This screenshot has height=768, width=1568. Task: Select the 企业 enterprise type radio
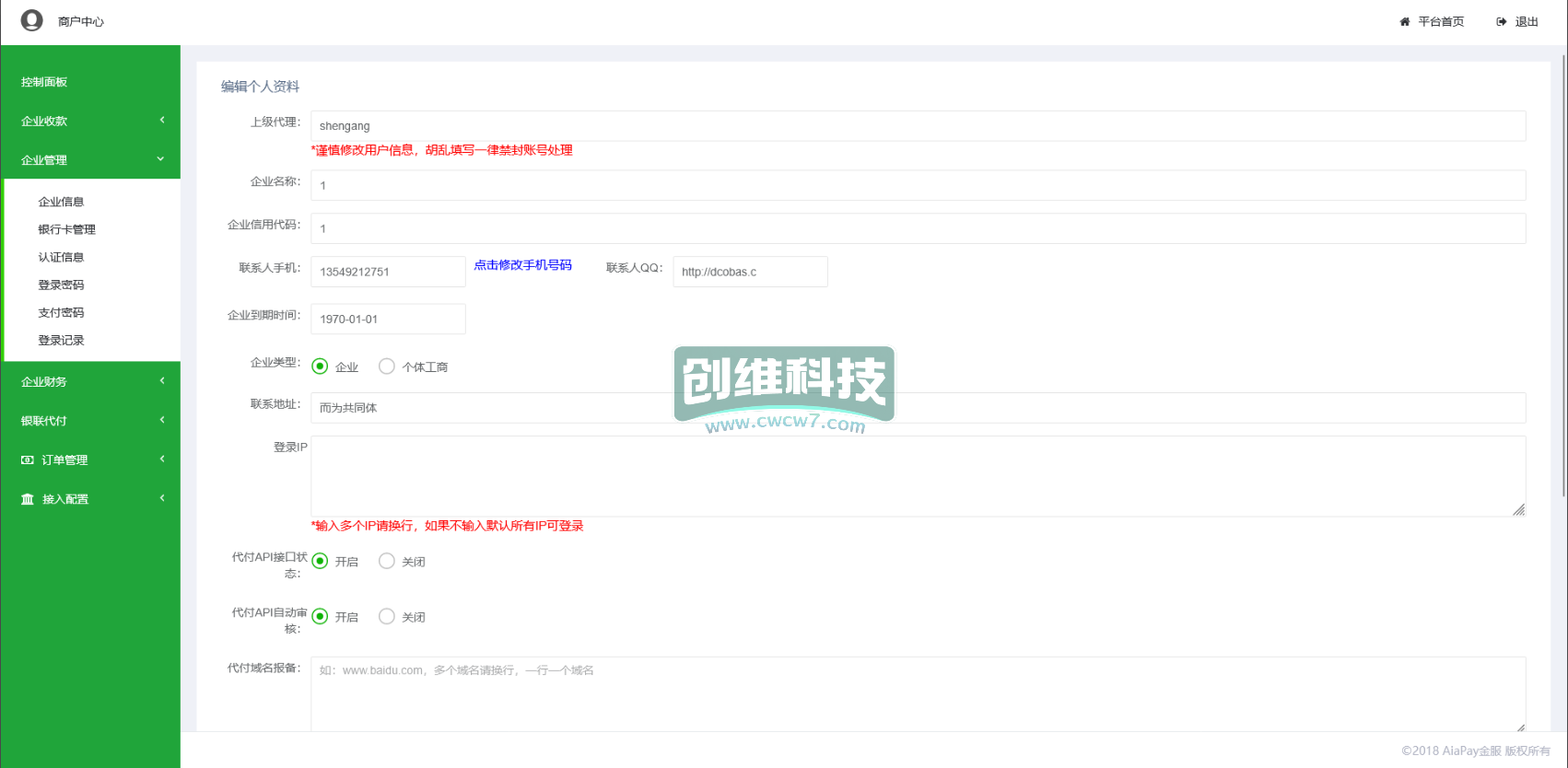[x=320, y=367]
